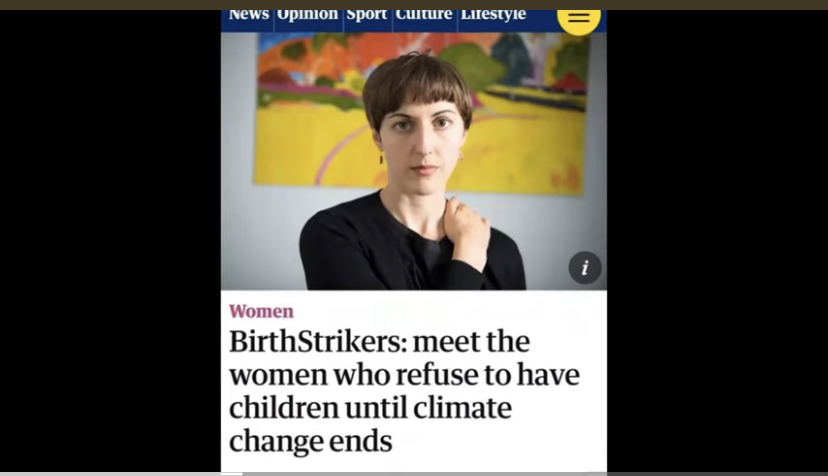The width and height of the screenshot is (828, 476).
Task: Click the dark strip above the navigation
Action: pos(414,5)
